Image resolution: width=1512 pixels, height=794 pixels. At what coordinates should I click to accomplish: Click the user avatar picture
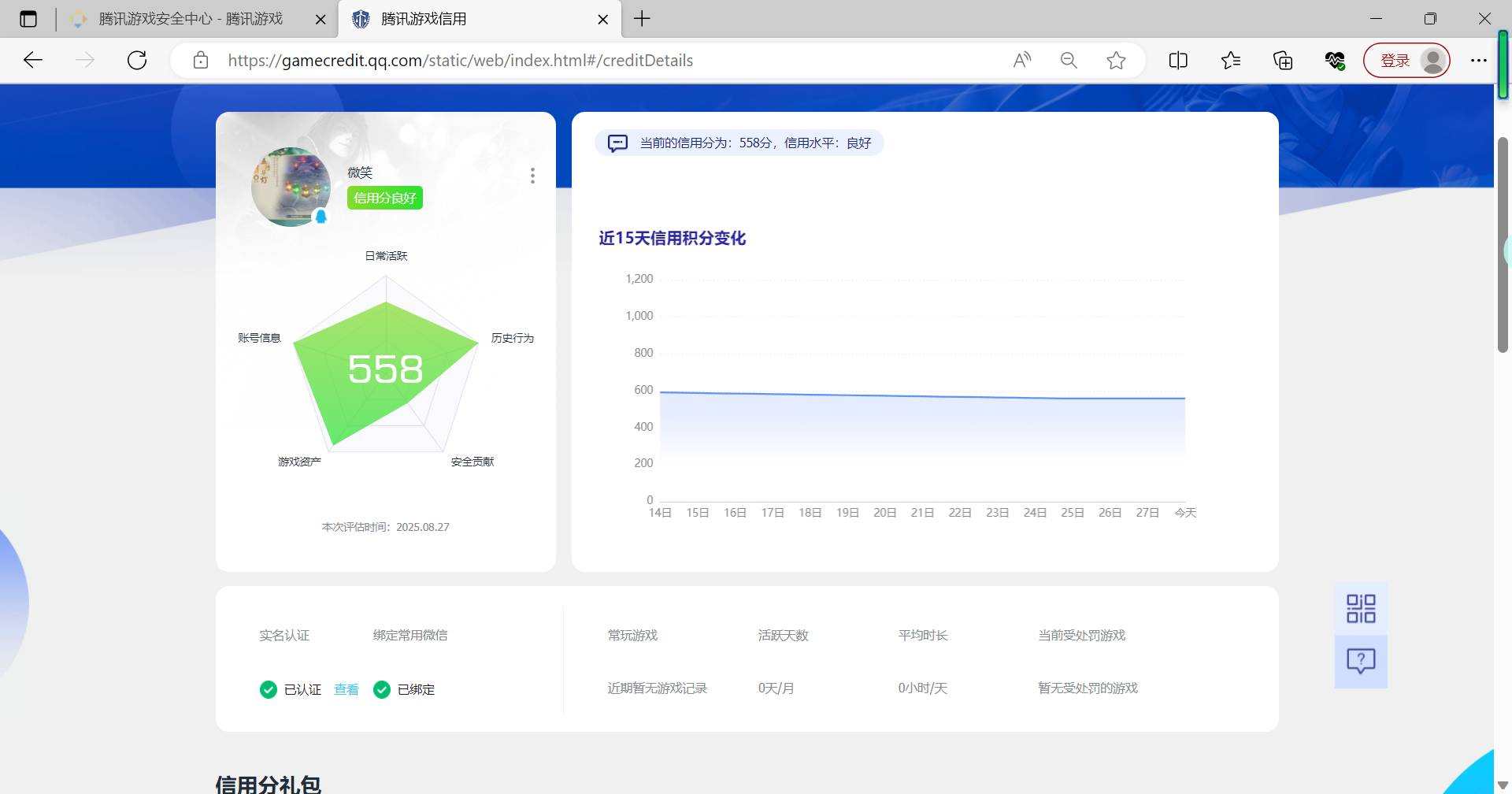click(x=291, y=187)
